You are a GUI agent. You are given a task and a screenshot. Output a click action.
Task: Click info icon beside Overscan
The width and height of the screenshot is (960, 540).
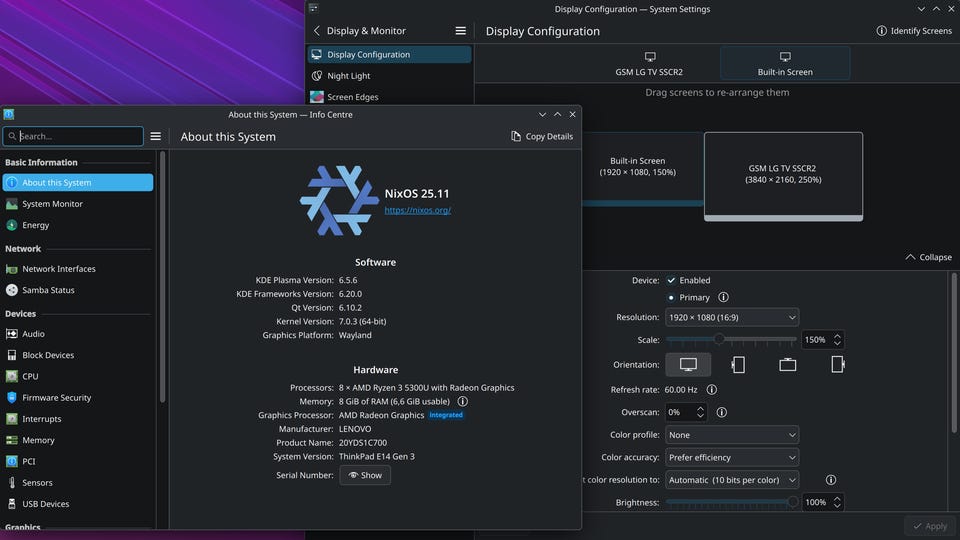click(x=722, y=413)
